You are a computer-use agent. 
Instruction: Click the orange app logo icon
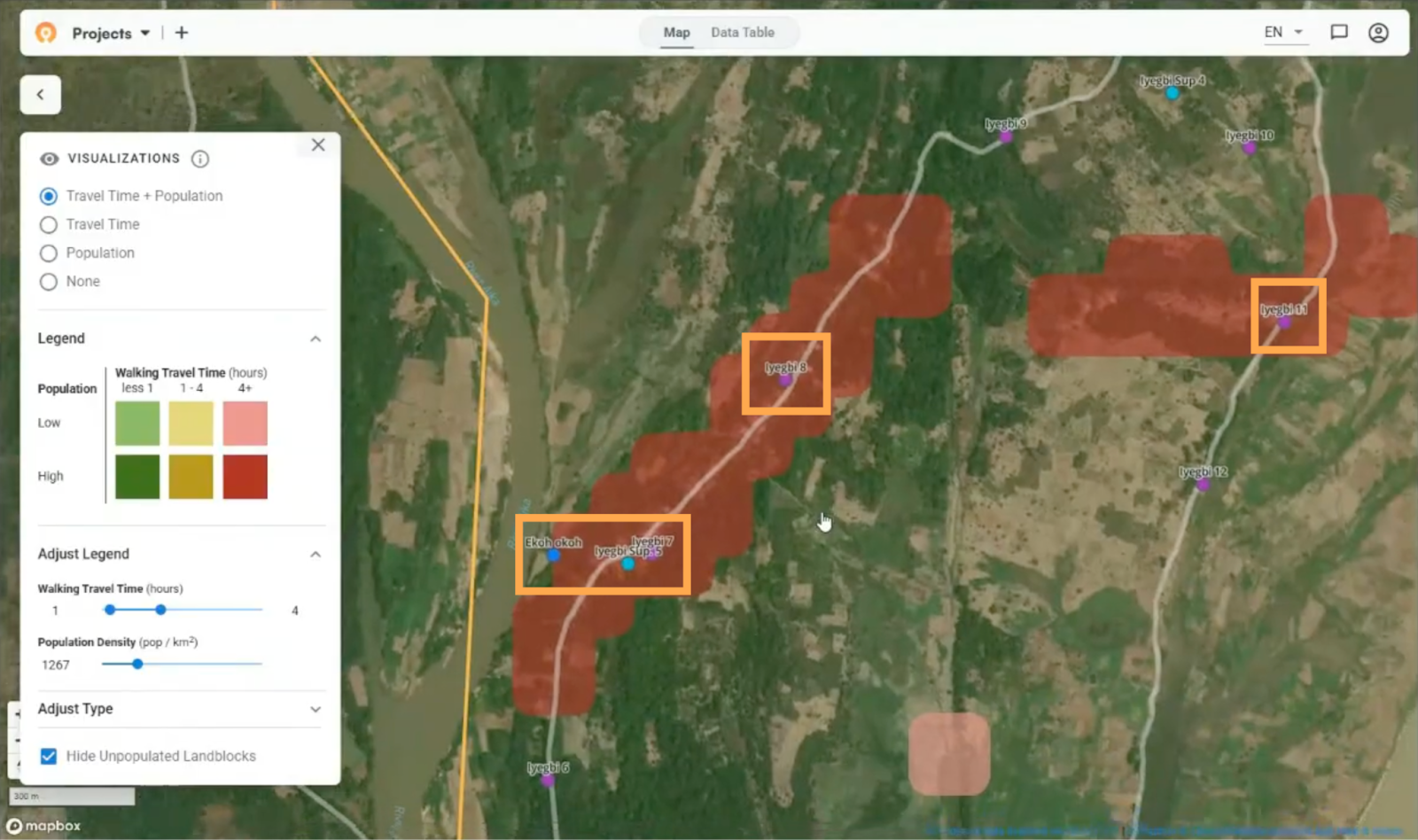point(46,33)
